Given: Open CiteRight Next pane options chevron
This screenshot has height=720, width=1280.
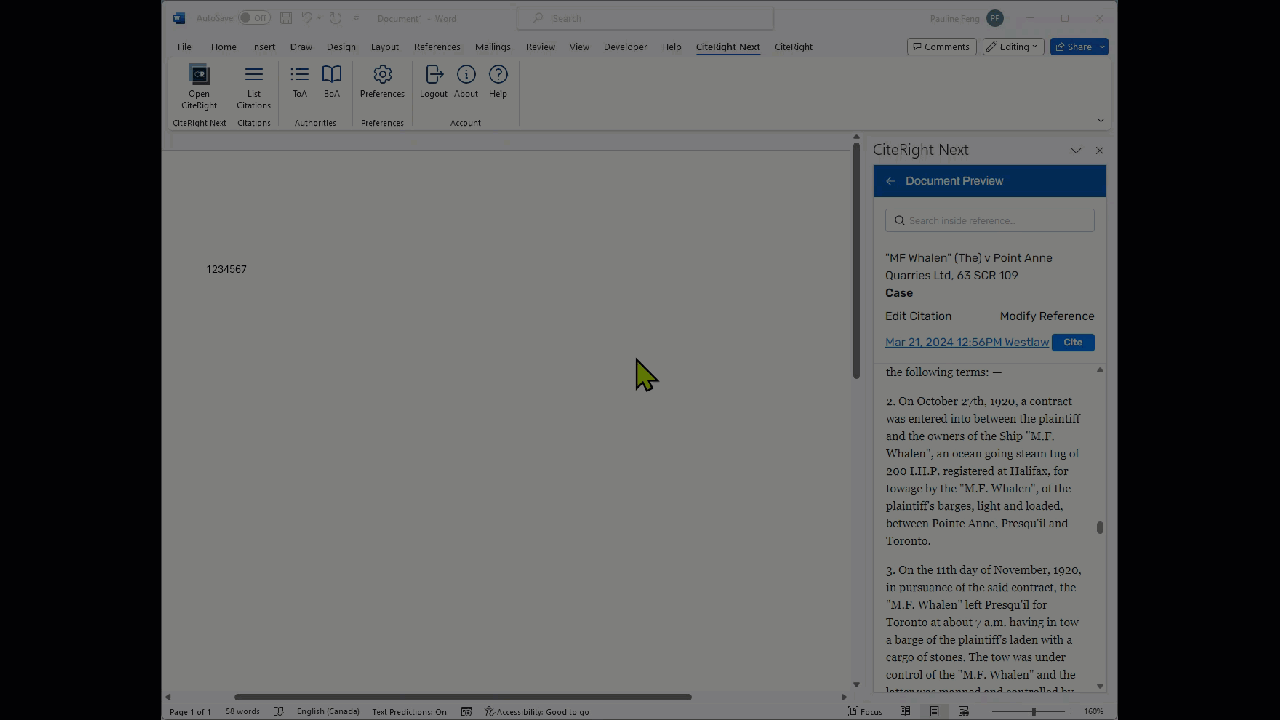Looking at the screenshot, I should [1076, 150].
